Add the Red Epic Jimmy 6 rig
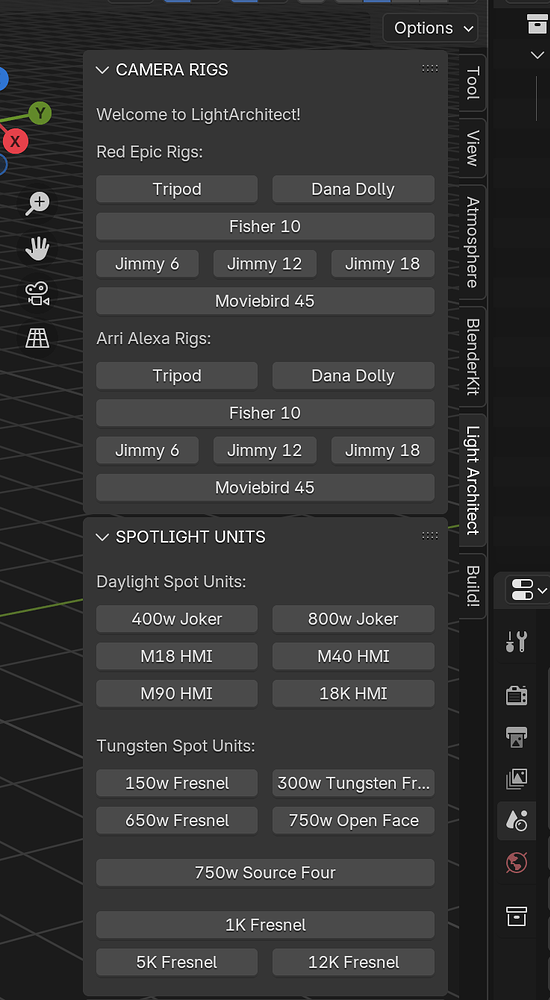 [x=147, y=264]
